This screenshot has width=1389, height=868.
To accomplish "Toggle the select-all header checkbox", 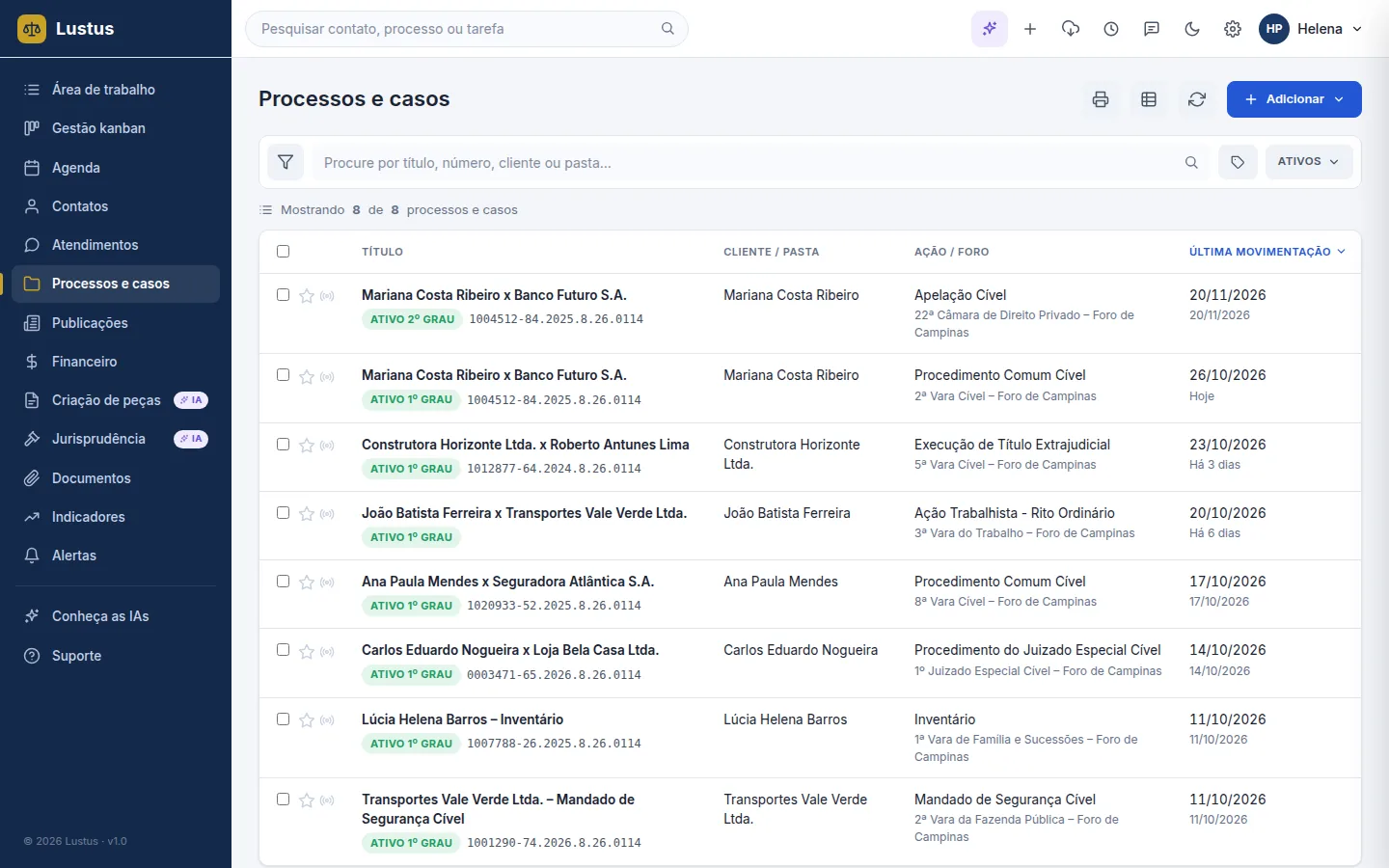I will click(283, 252).
